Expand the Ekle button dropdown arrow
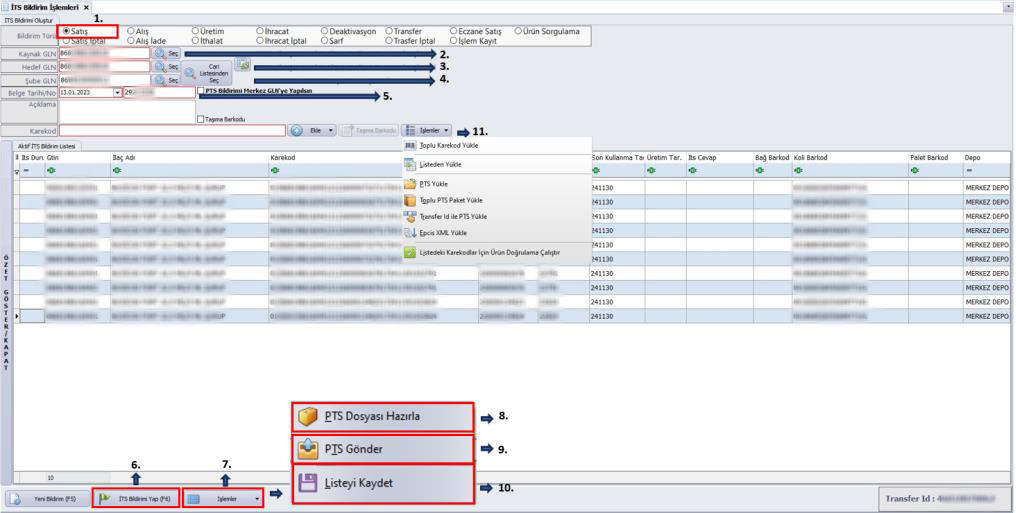Viewport: 1016px width, 513px height. (331, 131)
